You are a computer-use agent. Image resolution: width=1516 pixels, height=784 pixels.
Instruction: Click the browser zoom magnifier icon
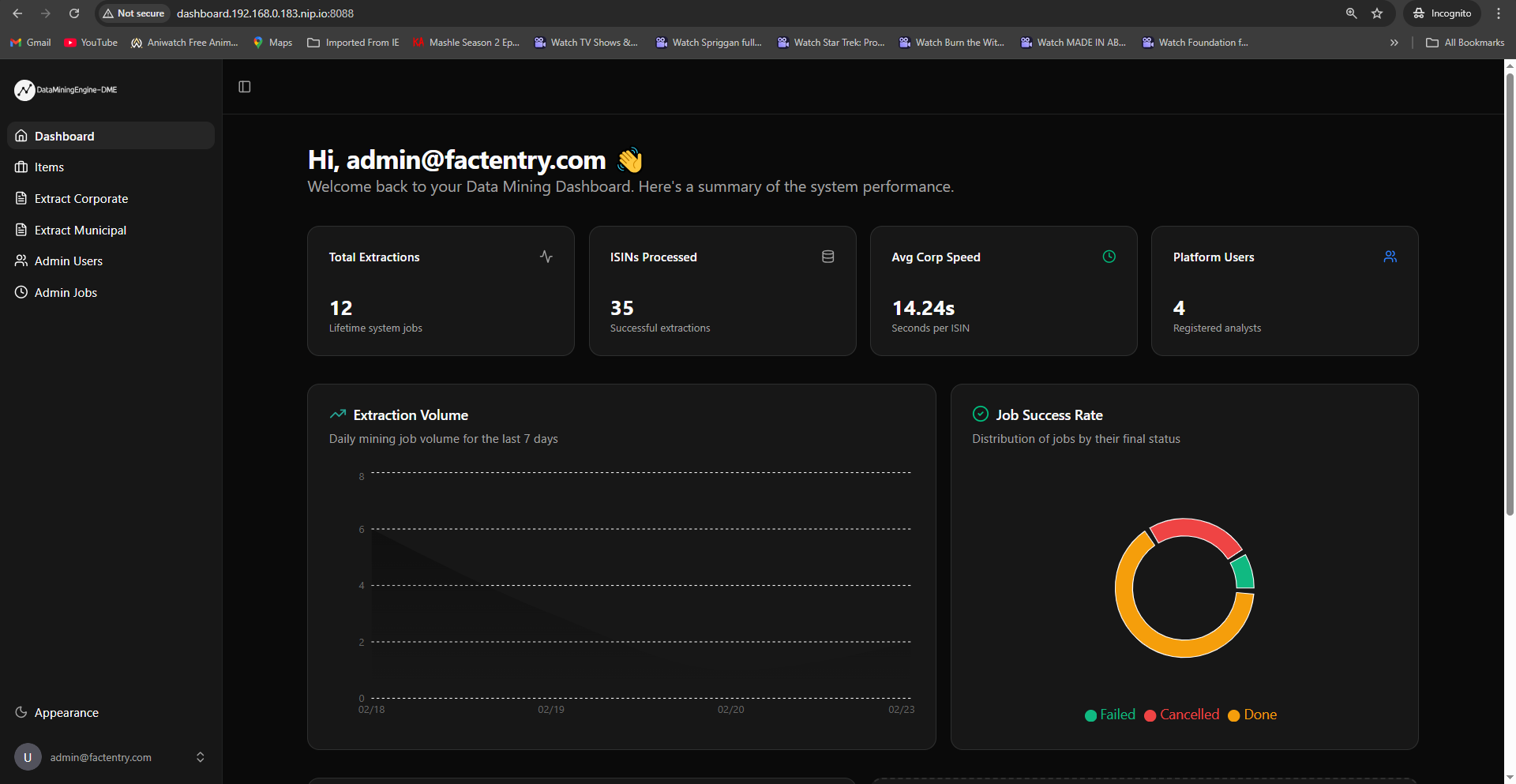click(x=1351, y=13)
